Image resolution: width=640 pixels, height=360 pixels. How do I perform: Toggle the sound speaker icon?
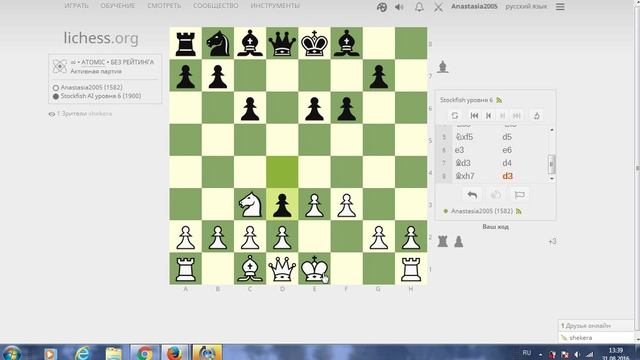click(x=399, y=7)
